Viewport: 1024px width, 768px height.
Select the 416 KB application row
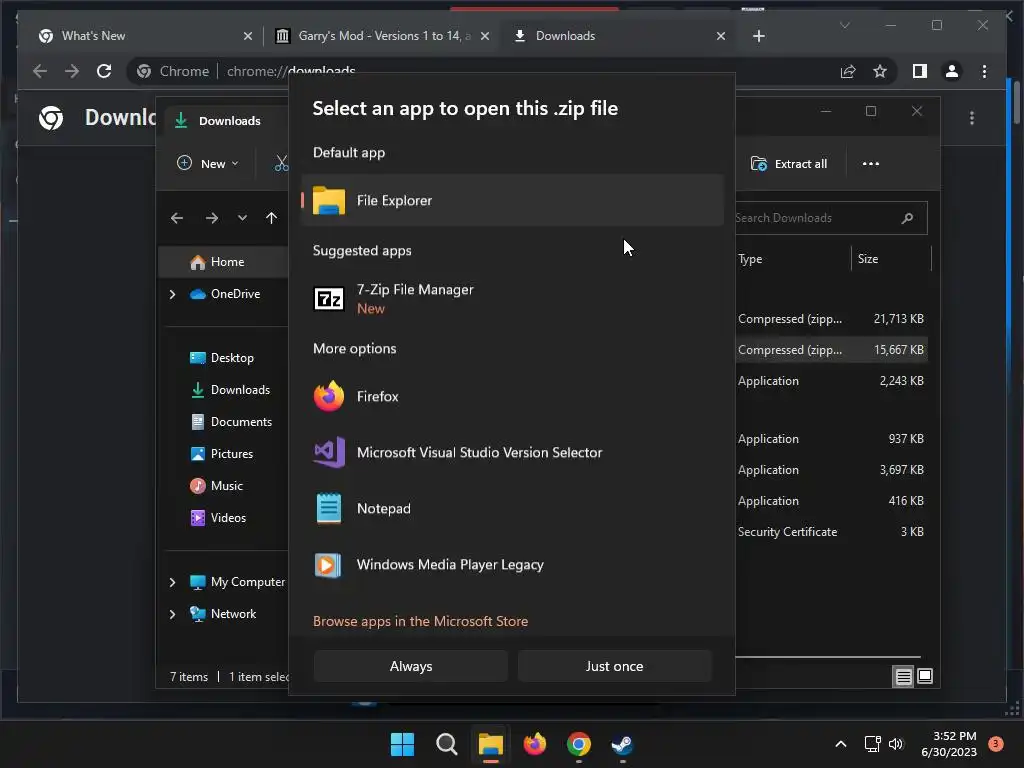[831, 501]
